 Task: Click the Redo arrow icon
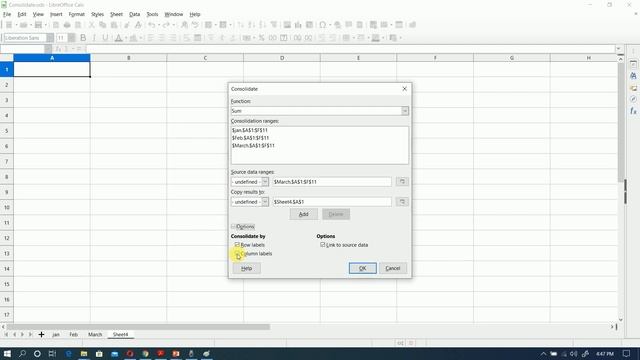166,25
